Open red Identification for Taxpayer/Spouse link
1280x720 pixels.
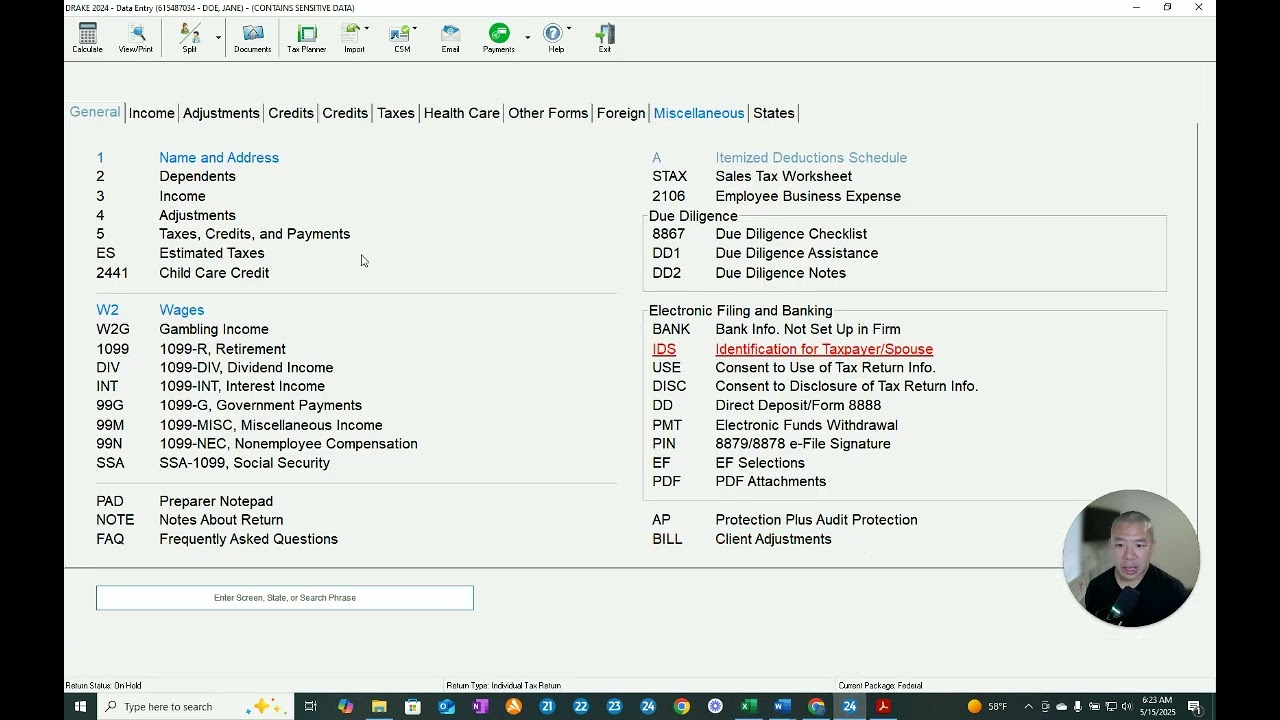pyautogui.click(x=824, y=349)
